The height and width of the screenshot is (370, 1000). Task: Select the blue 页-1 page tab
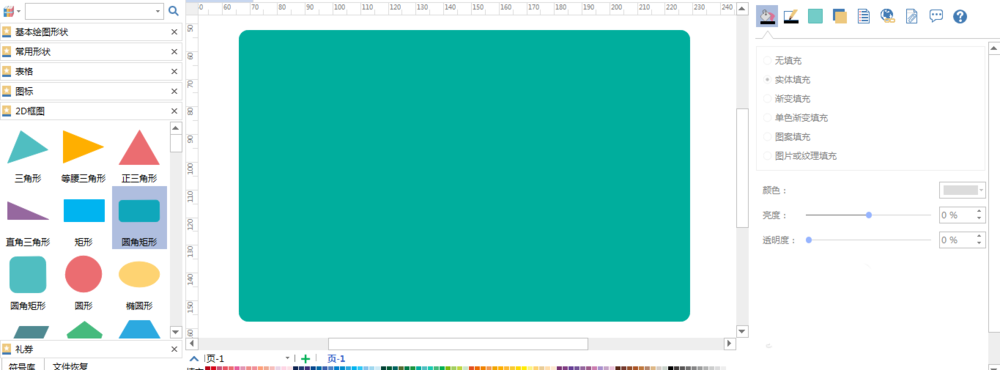[x=336, y=359]
